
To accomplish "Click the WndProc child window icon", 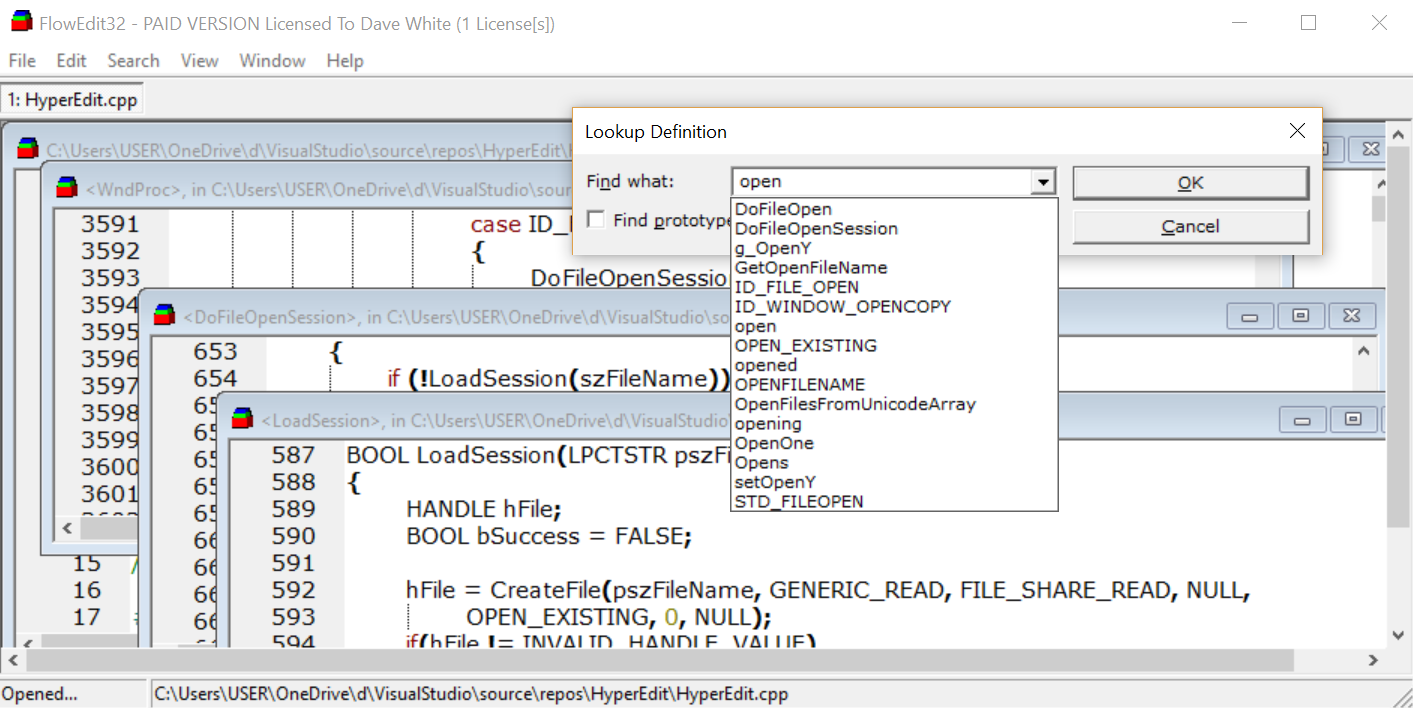I will (x=67, y=188).
